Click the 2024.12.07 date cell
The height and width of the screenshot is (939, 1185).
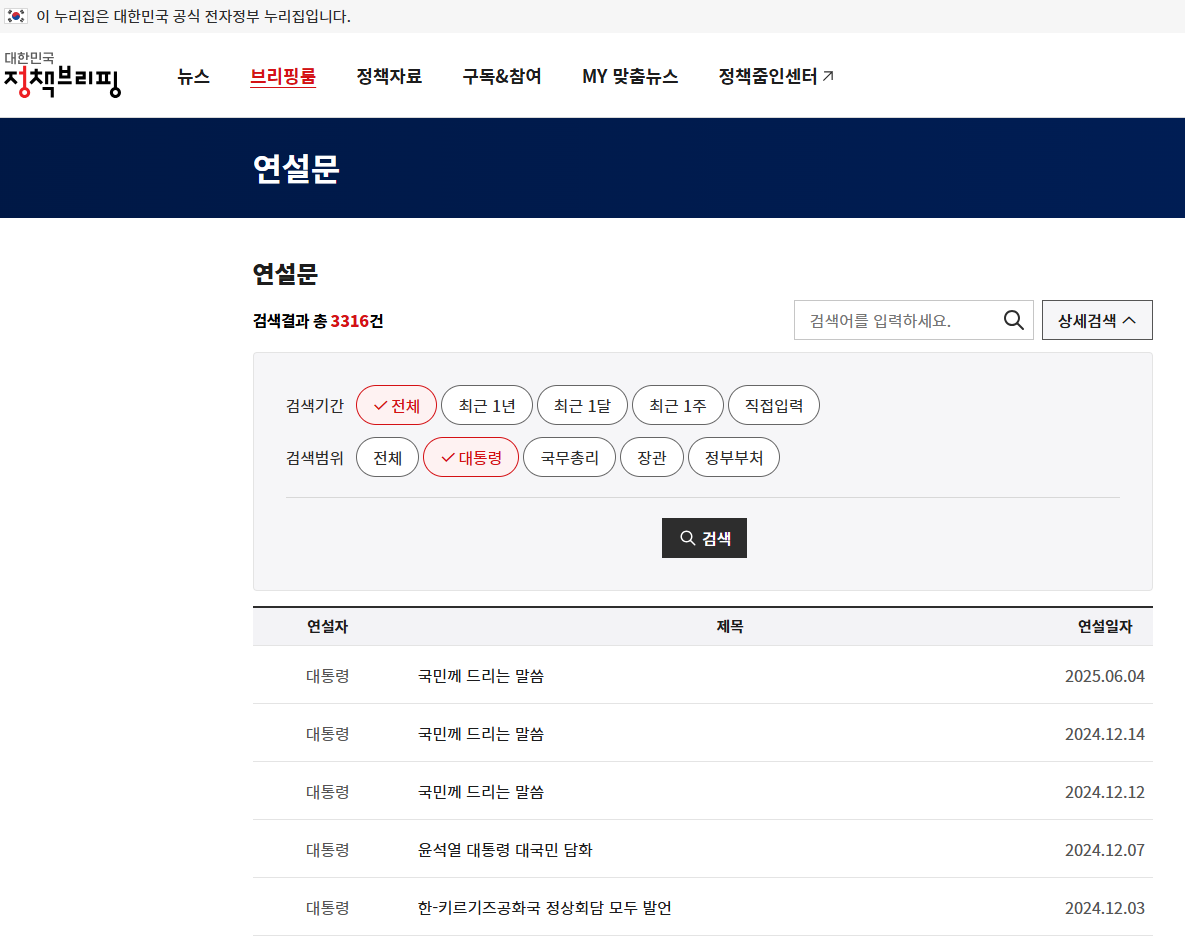click(1104, 850)
